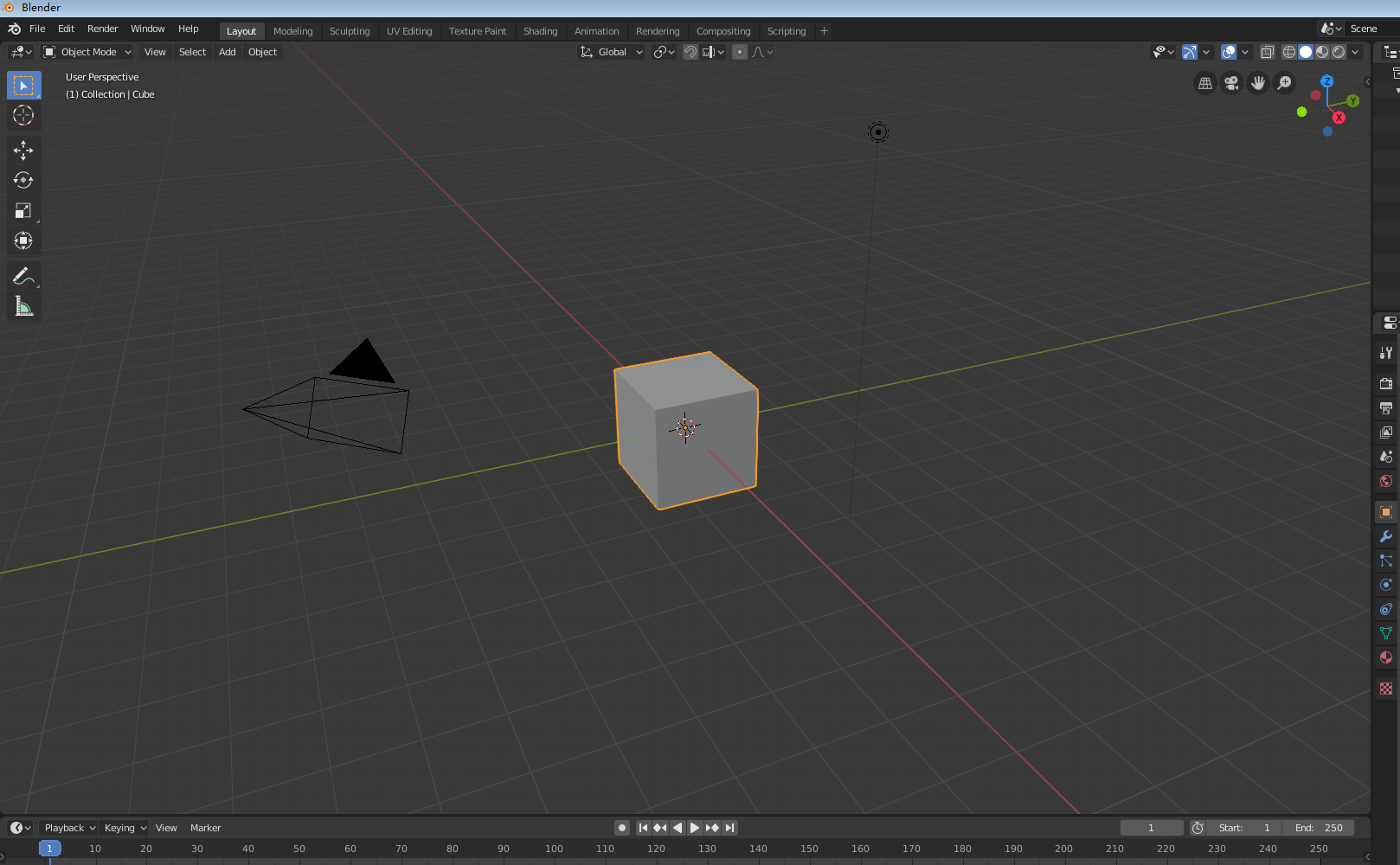This screenshot has width=1400, height=865.
Task: Open the Render menu in the top bar
Action: coord(103,29)
